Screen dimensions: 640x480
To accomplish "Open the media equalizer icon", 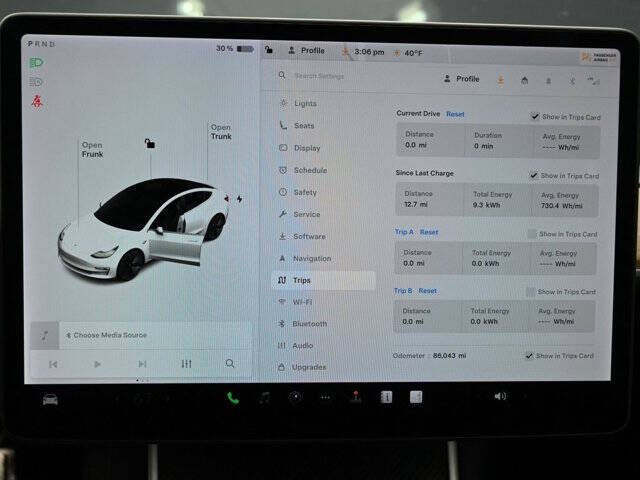I will click(x=186, y=363).
